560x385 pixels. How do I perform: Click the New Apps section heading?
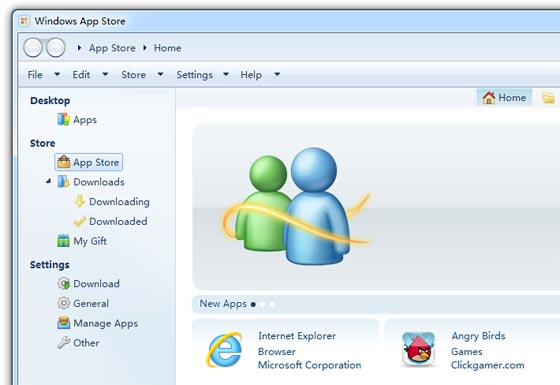[x=223, y=304]
